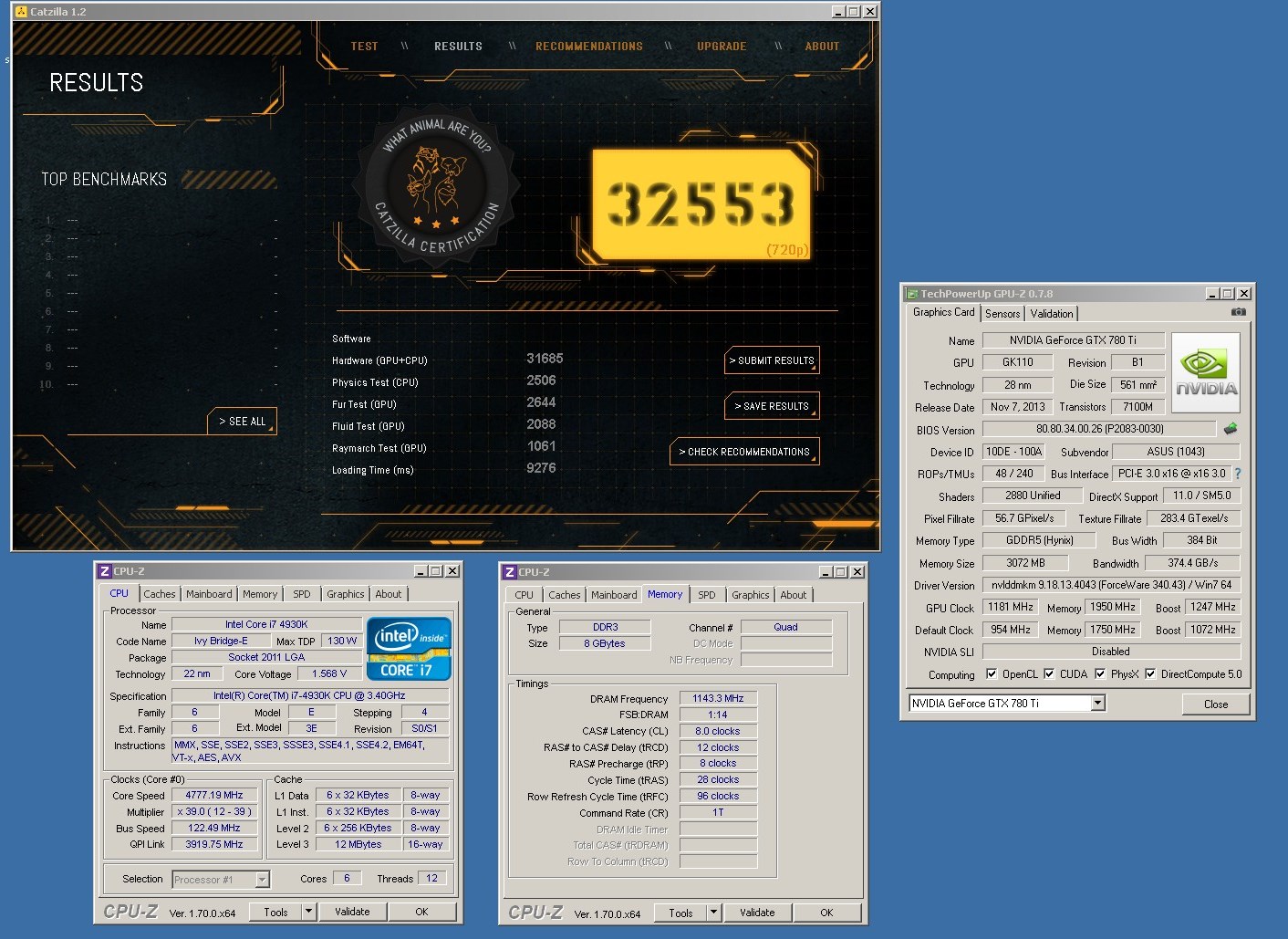1288x939 pixels.
Task: Click the Catzilla certification badge
Action: click(x=436, y=187)
